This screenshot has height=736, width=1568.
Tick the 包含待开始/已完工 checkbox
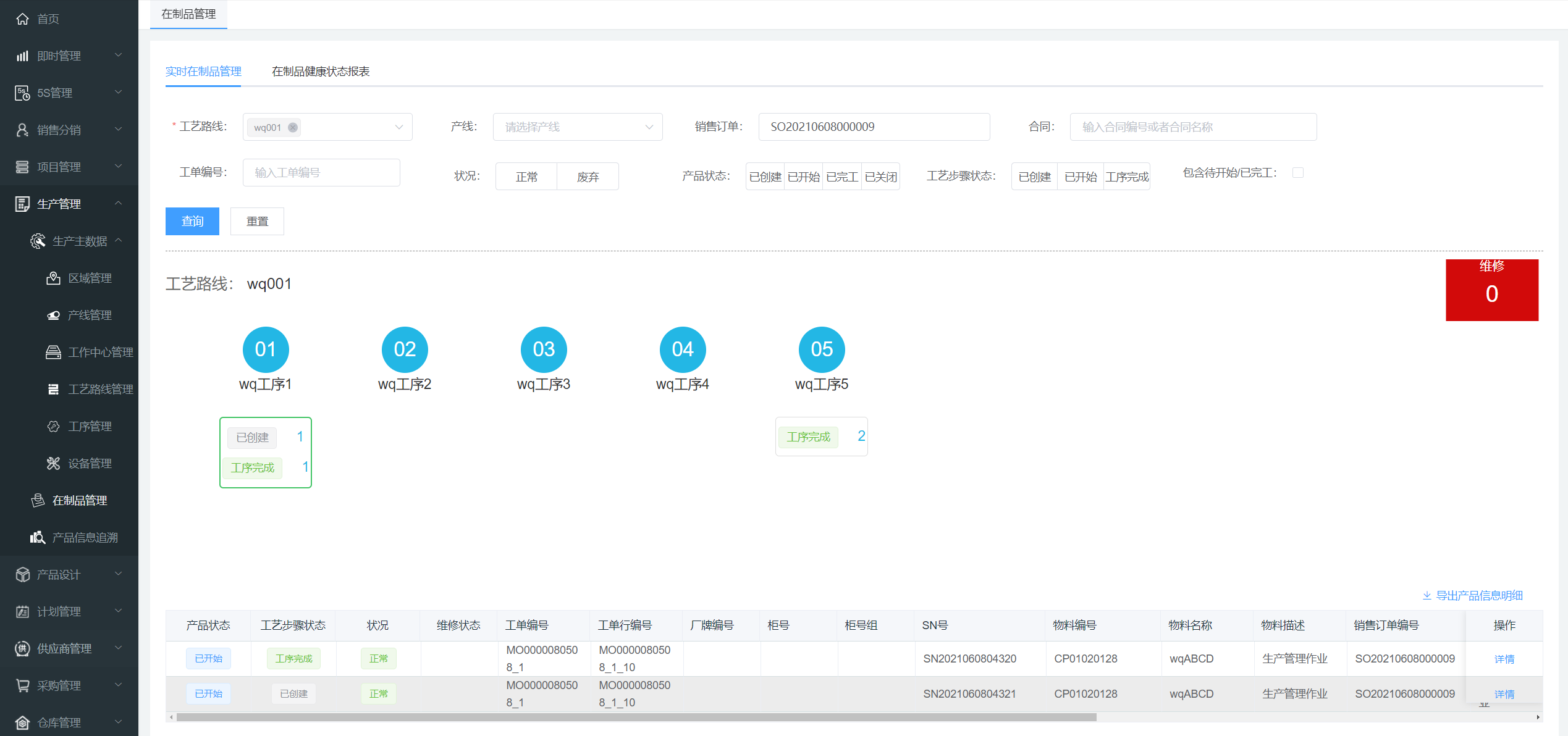pyautogui.click(x=1298, y=173)
